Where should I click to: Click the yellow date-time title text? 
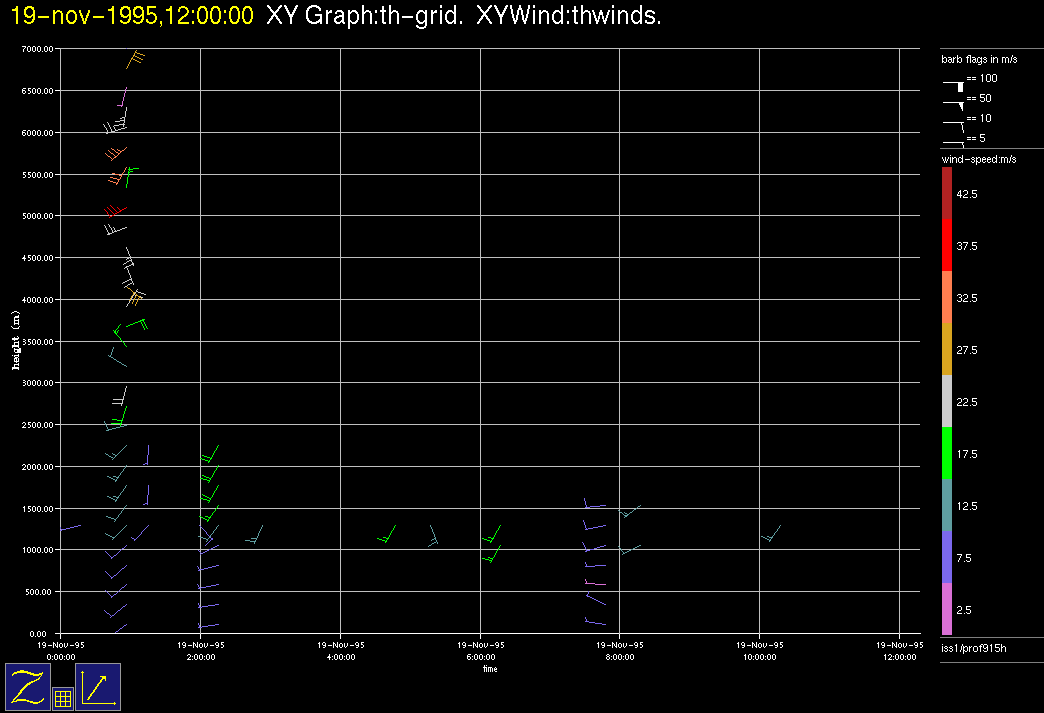pyautogui.click(x=132, y=17)
